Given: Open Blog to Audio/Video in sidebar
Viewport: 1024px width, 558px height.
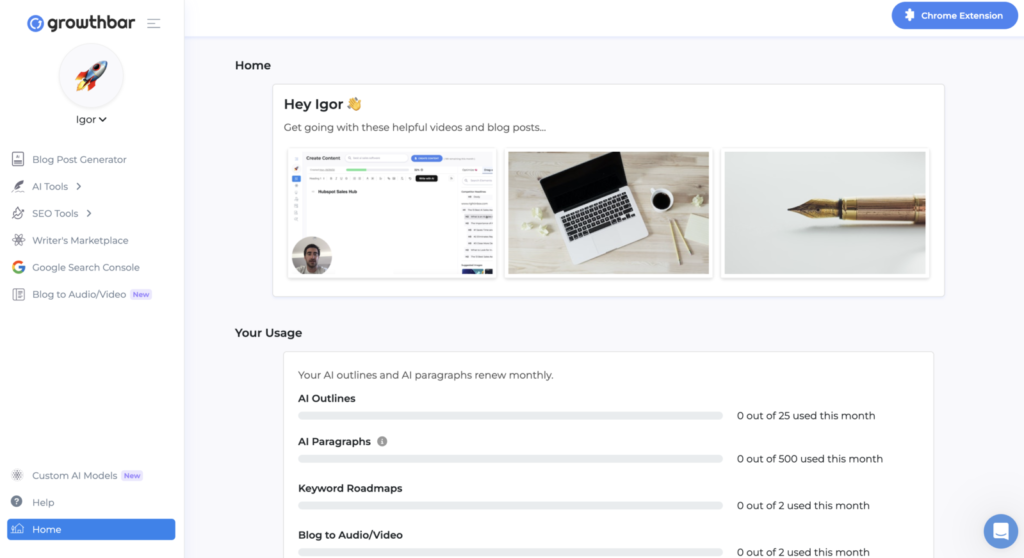Looking at the screenshot, I should 79,294.
